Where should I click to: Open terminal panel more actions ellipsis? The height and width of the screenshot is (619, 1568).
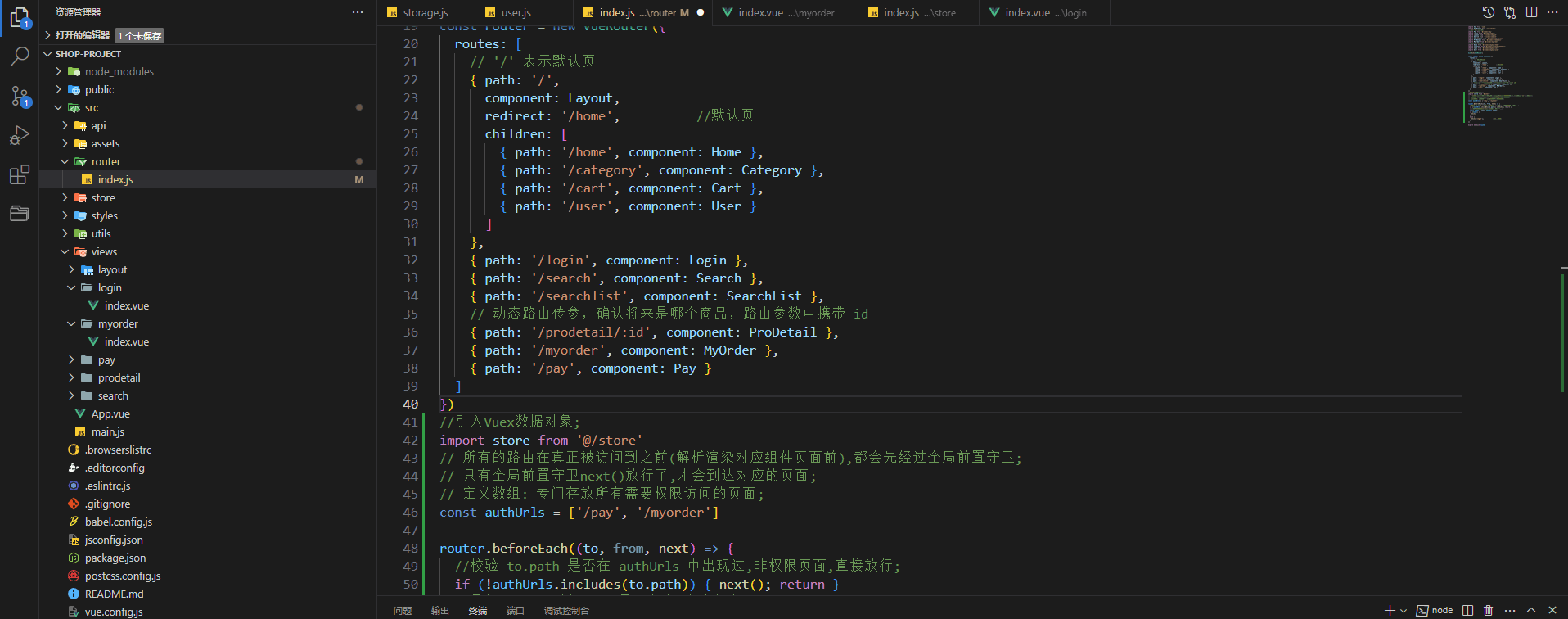tap(1510, 610)
